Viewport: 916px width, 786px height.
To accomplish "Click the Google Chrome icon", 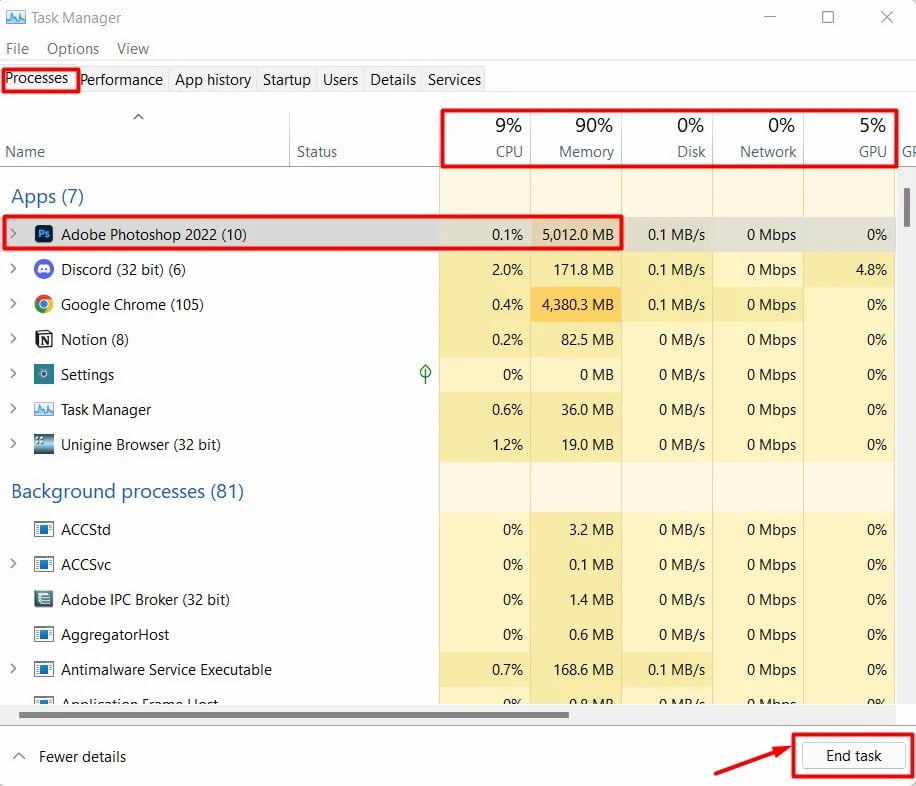I will [44, 304].
